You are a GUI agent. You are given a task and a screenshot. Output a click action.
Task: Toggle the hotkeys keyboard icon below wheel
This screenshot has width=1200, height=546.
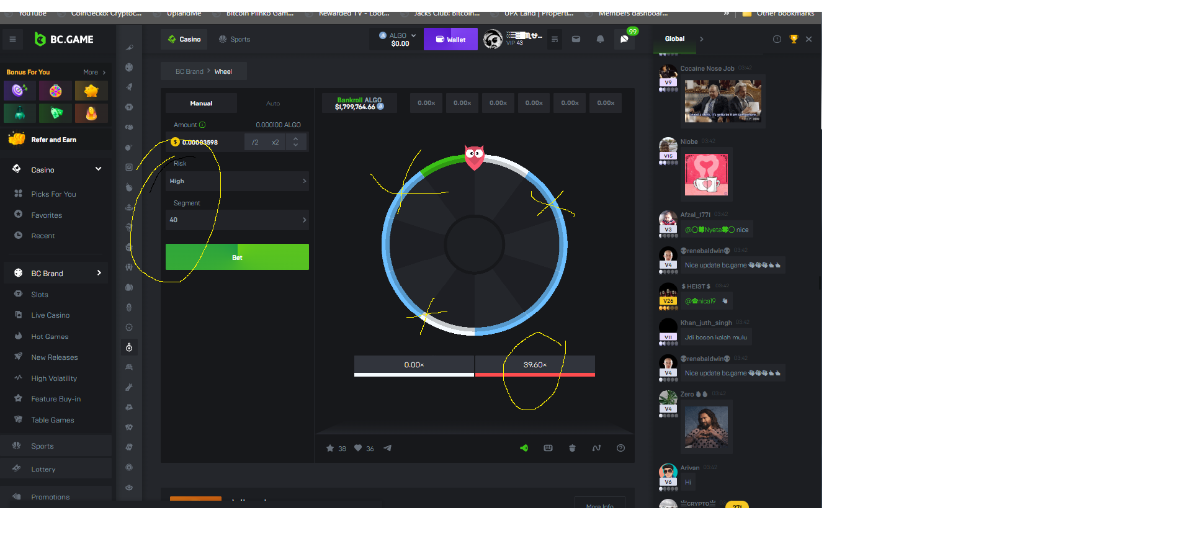pos(548,448)
